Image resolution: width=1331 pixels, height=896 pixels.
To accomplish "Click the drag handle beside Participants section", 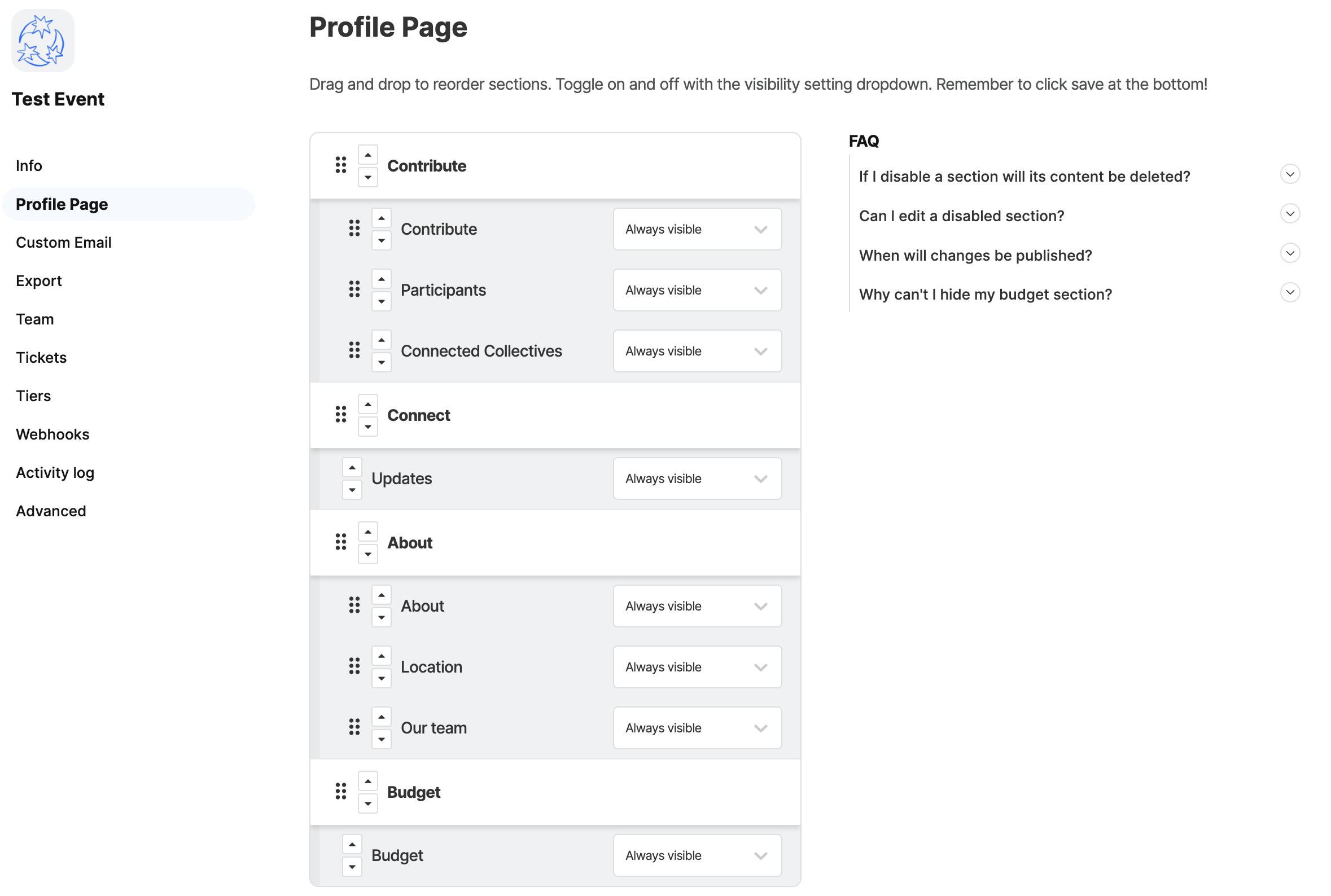I will coord(354,289).
